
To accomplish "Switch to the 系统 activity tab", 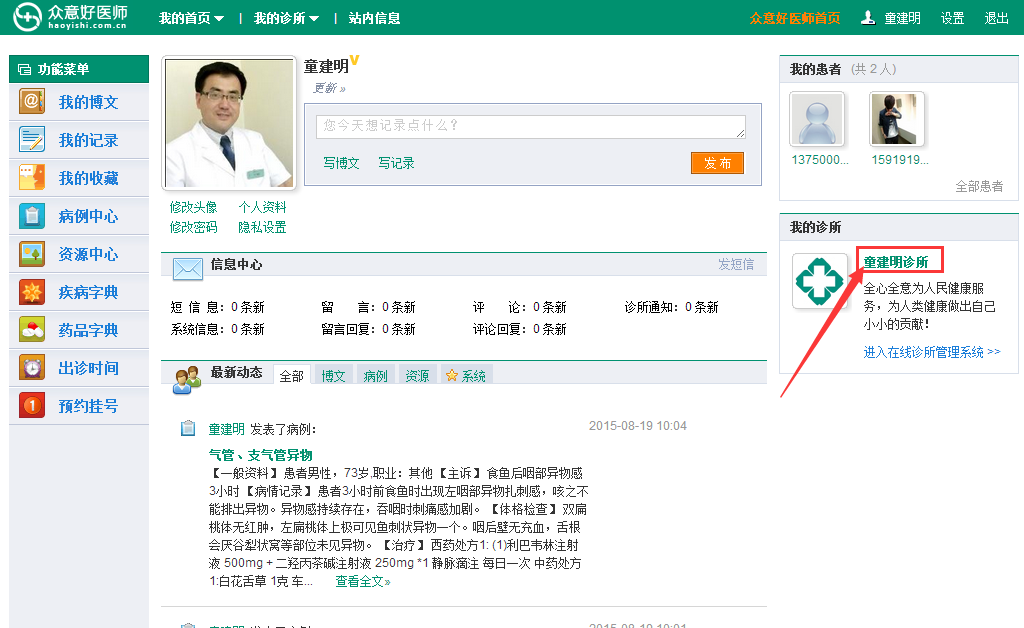I will click(x=466, y=375).
